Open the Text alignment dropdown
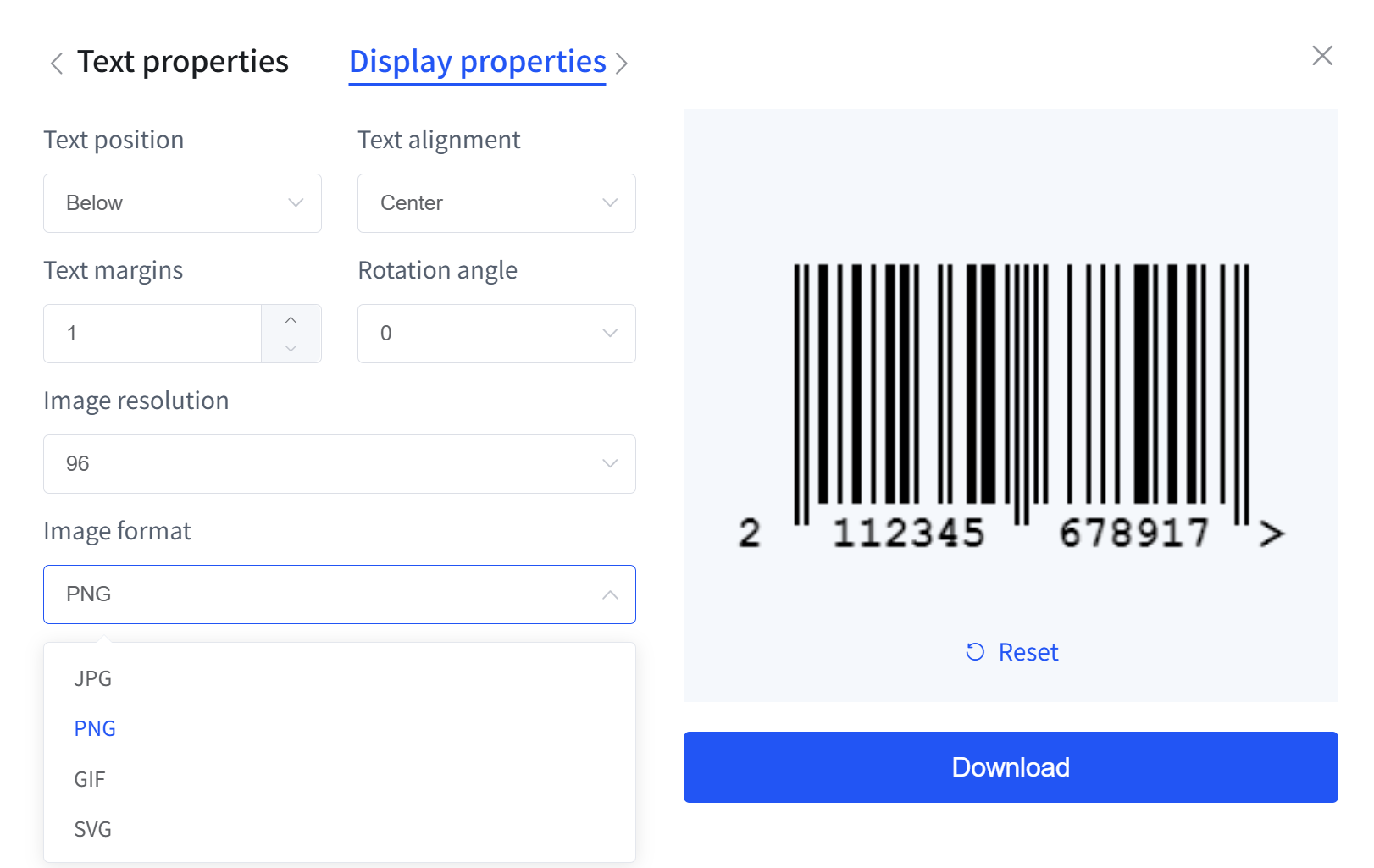Image resolution: width=1374 pixels, height=868 pixels. [x=496, y=203]
